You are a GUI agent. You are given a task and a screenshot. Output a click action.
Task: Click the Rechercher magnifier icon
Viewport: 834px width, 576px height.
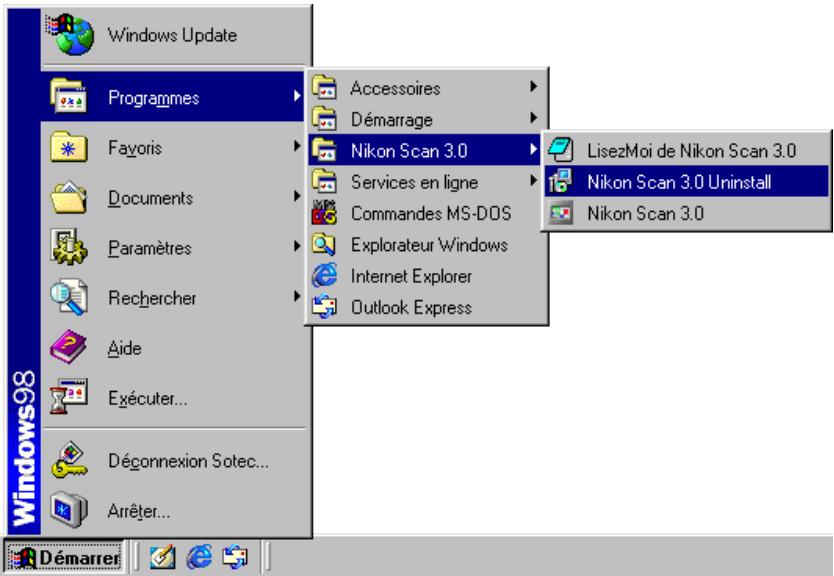(x=69, y=297)
